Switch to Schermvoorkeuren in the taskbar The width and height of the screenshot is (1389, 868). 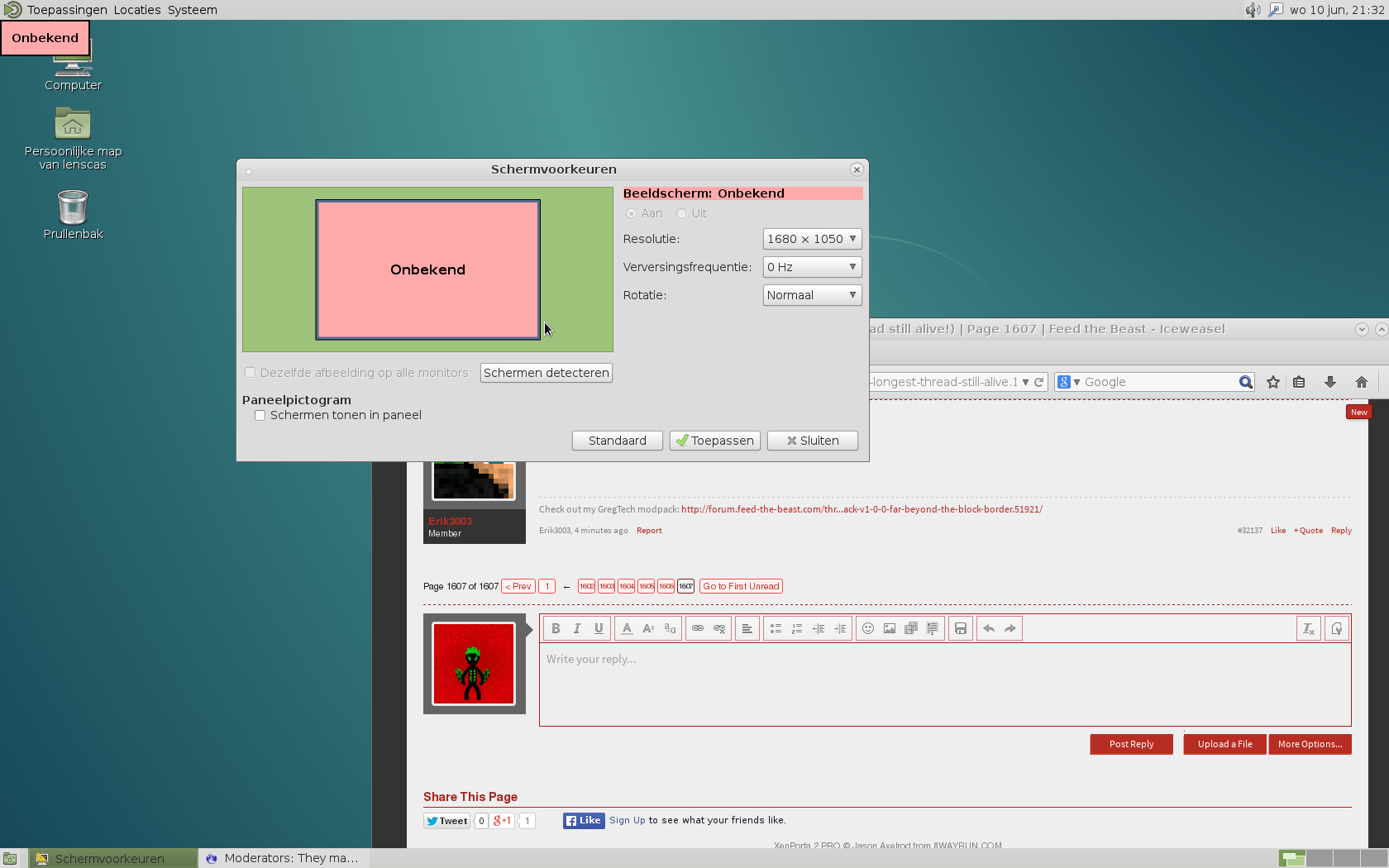[114, 858]
